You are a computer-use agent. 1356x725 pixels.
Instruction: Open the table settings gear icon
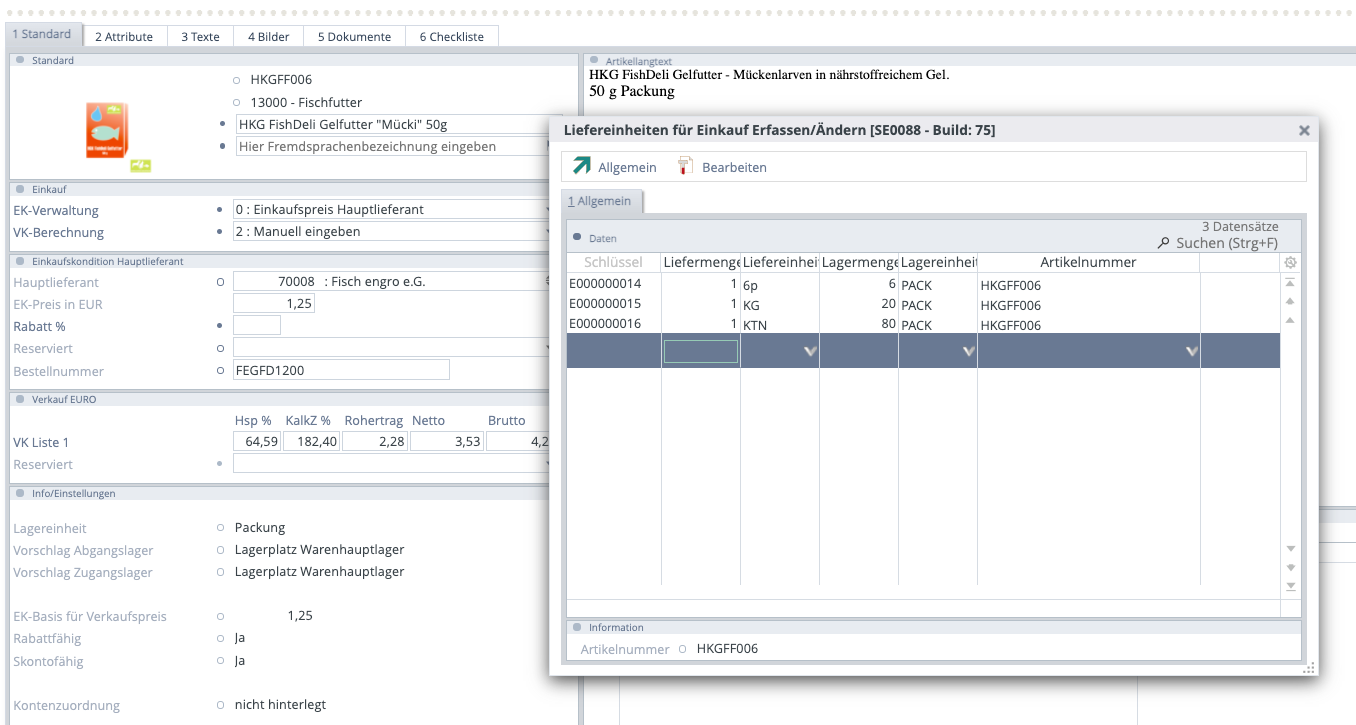point(1291,263)
